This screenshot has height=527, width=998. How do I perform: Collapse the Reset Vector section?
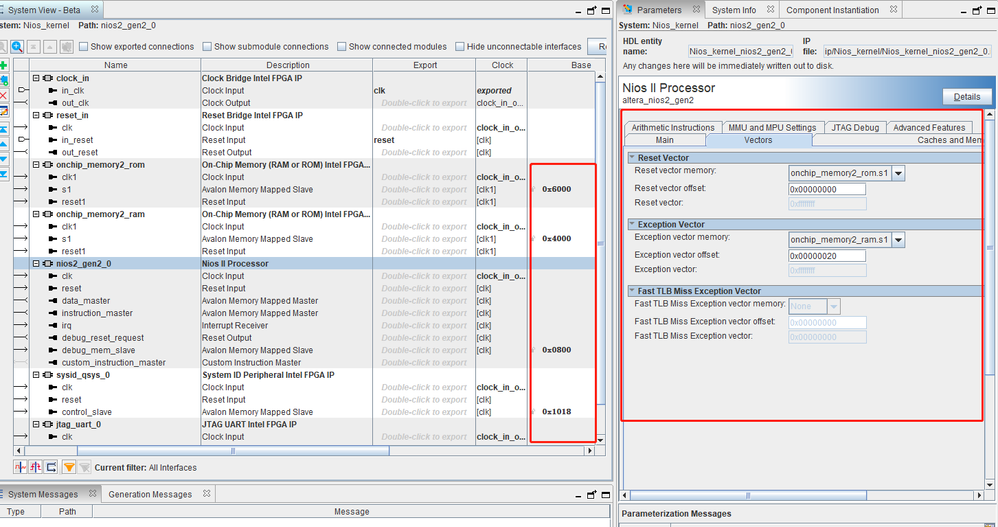(x=632, y=157)
